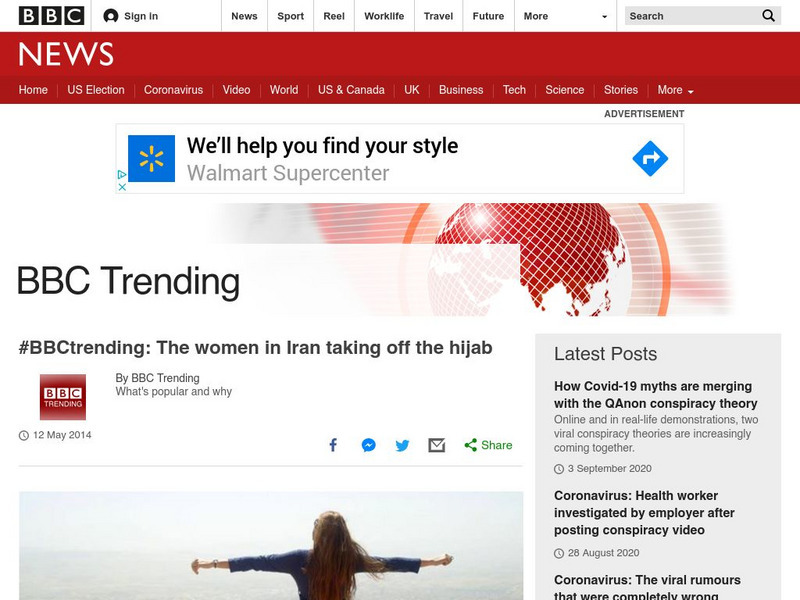Open the Covid-19 QAnon myths article
The image size is (800, 600).
[654, 395]
